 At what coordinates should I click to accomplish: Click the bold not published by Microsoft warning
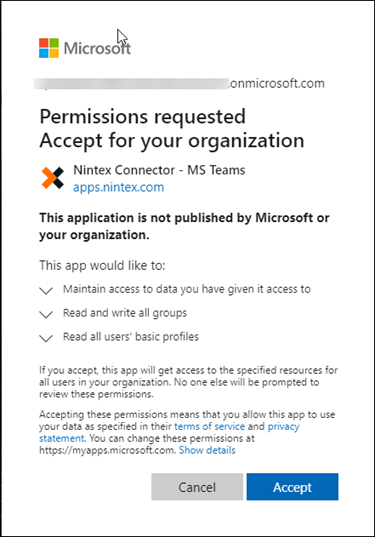[184, 226]
